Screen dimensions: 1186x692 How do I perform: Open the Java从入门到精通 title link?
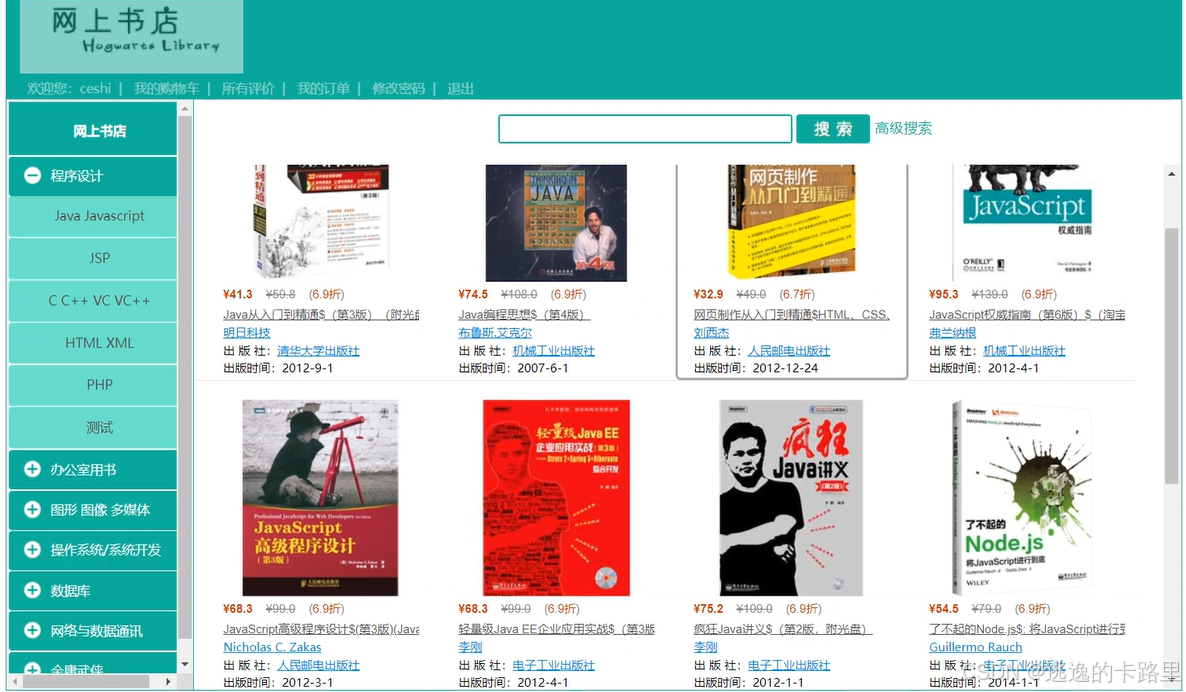(x=321, y=315)
